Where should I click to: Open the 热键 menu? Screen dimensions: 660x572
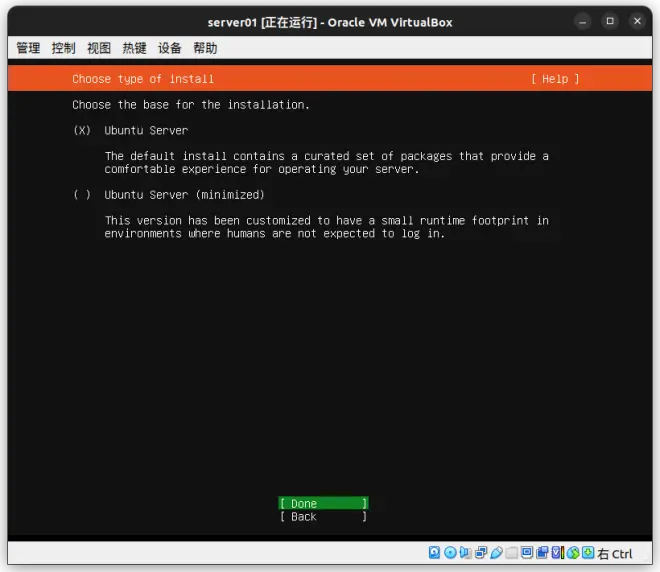click(x=134, y=48)
